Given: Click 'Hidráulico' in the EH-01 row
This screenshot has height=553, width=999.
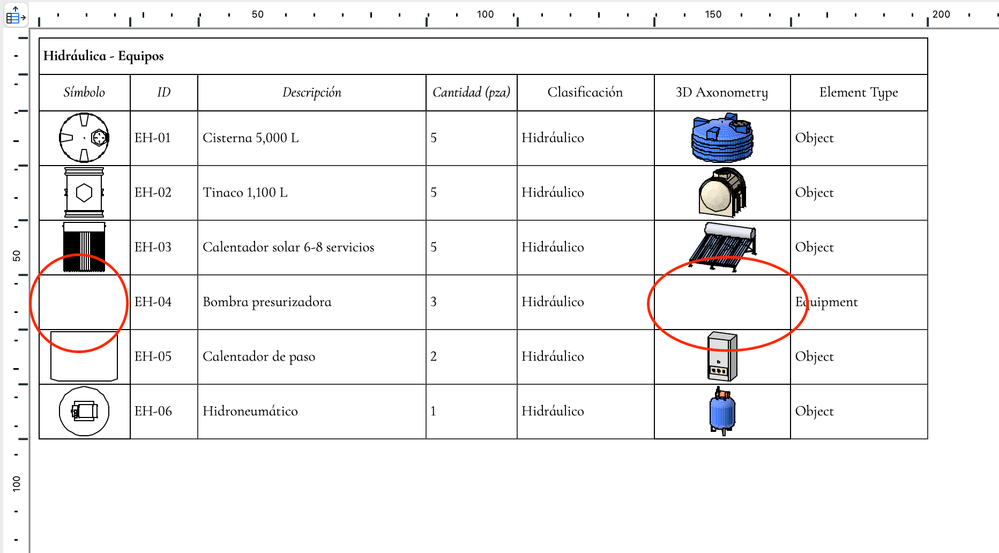Looking at the screenshot, I should 552,138.
